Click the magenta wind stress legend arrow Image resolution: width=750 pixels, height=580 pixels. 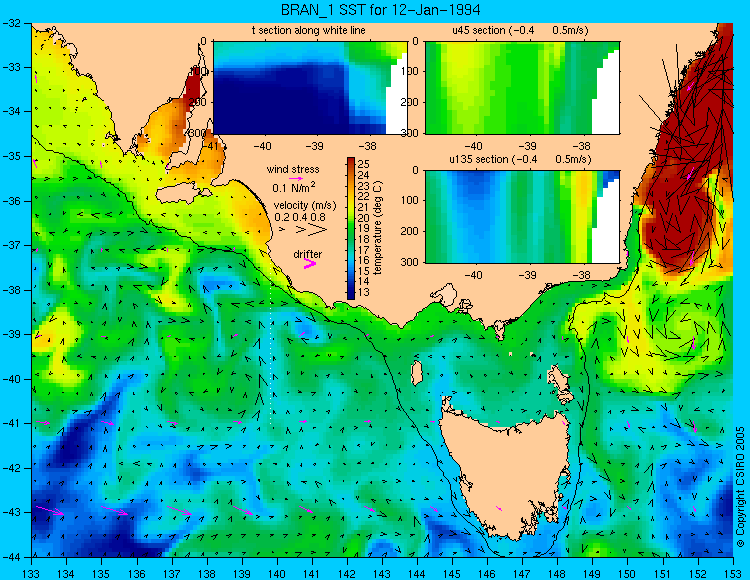pyautogui.click(x=296, y=178)
